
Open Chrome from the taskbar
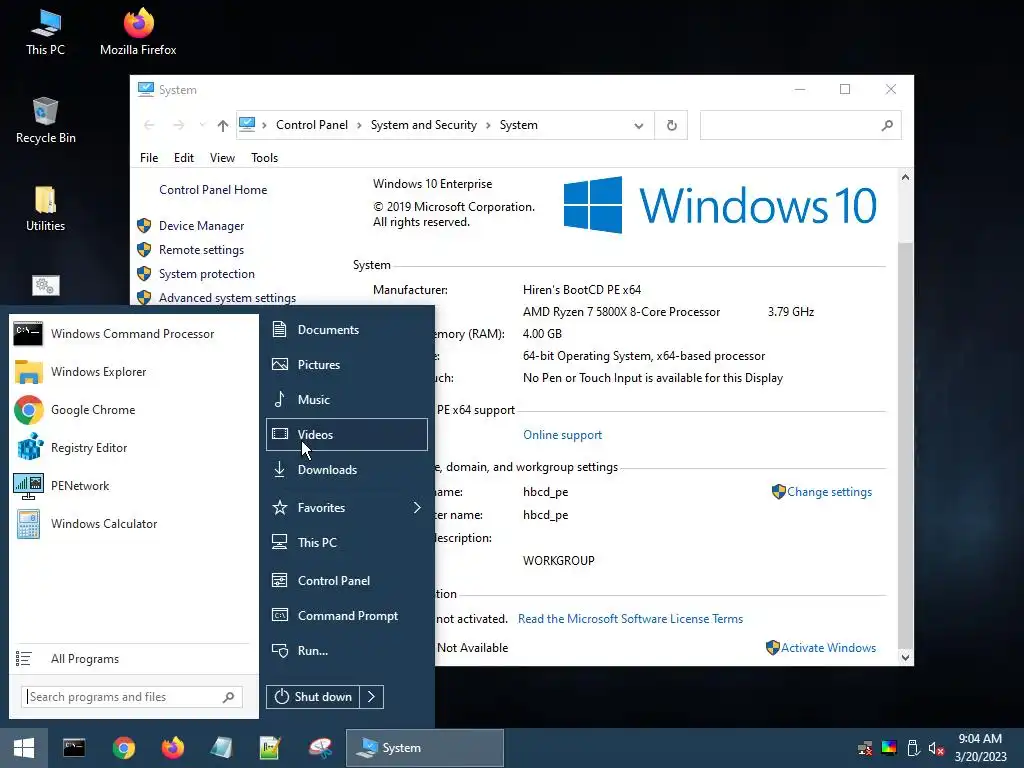123,748
